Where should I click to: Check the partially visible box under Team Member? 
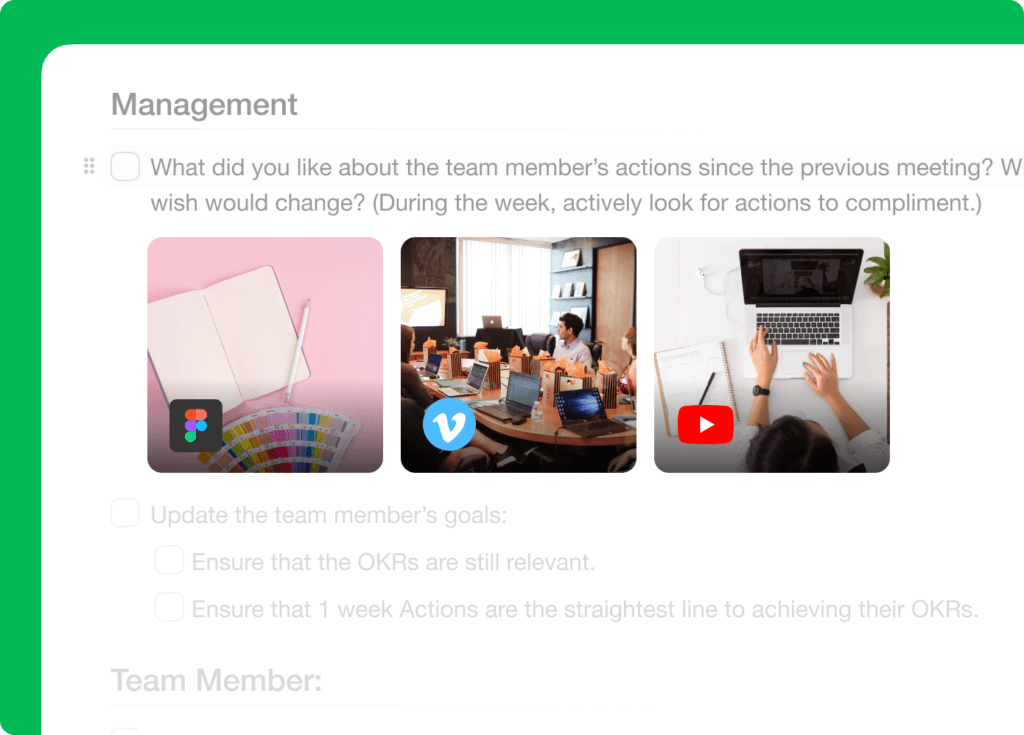(125, 731)
